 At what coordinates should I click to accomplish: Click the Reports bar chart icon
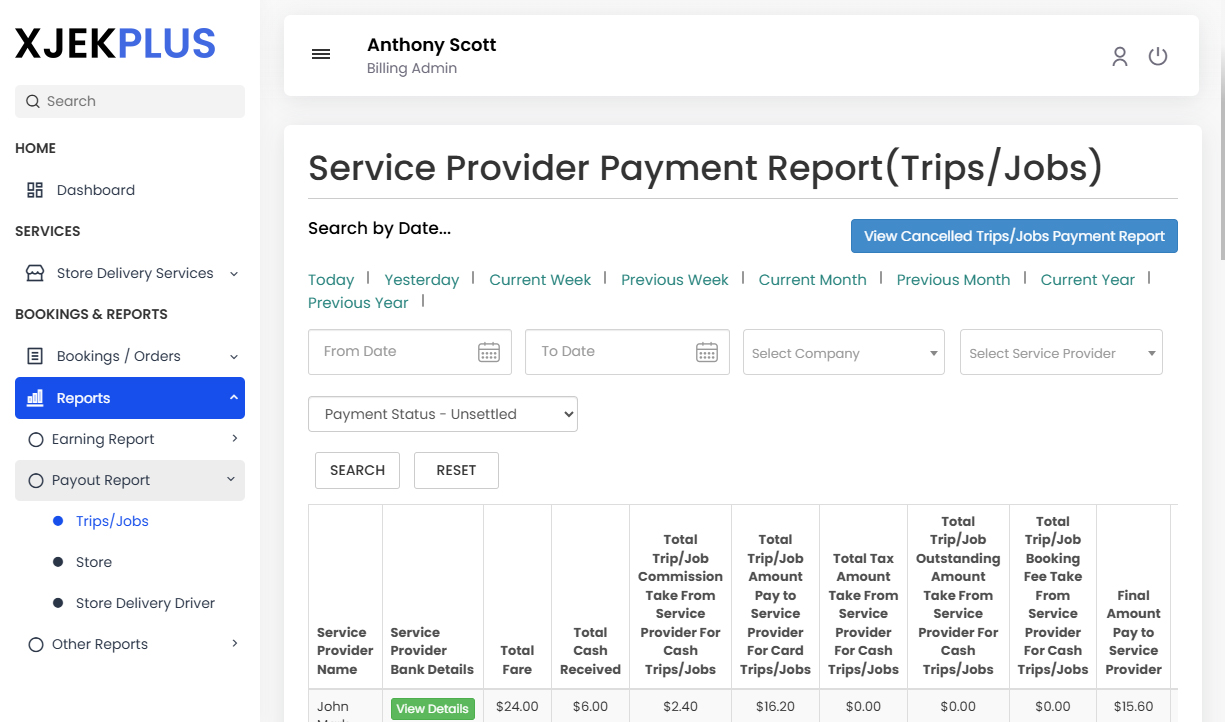pos(34,397)
